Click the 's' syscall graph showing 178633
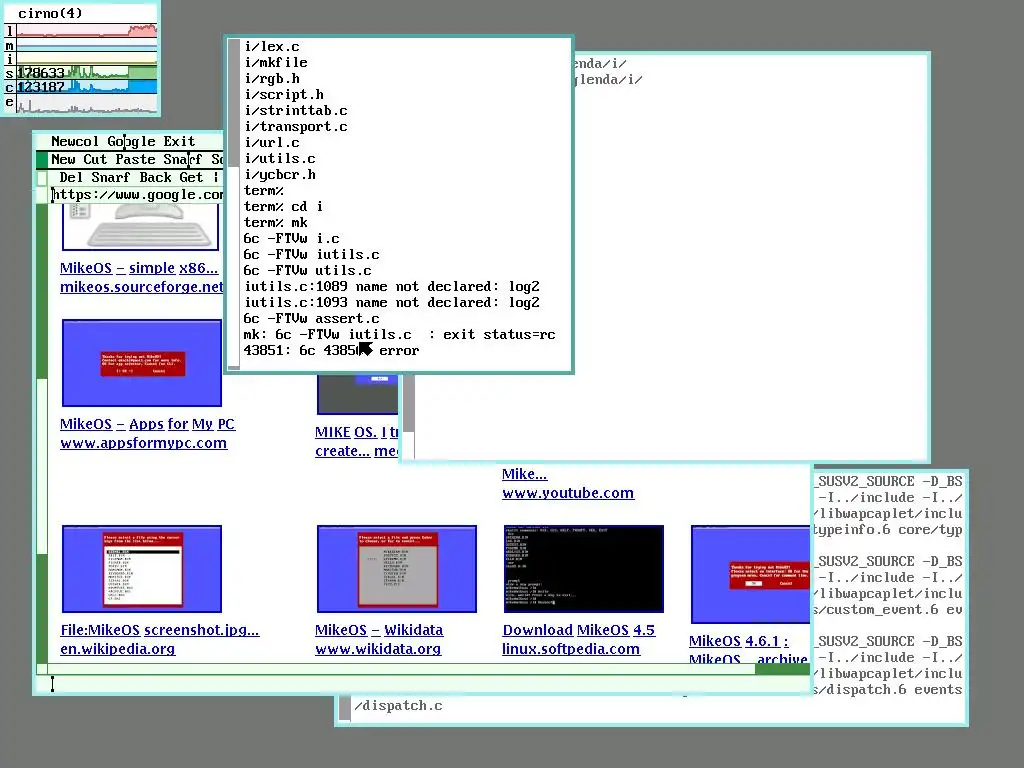The width and height of the screenshot is (1024, 768). [x=86, y=72]
